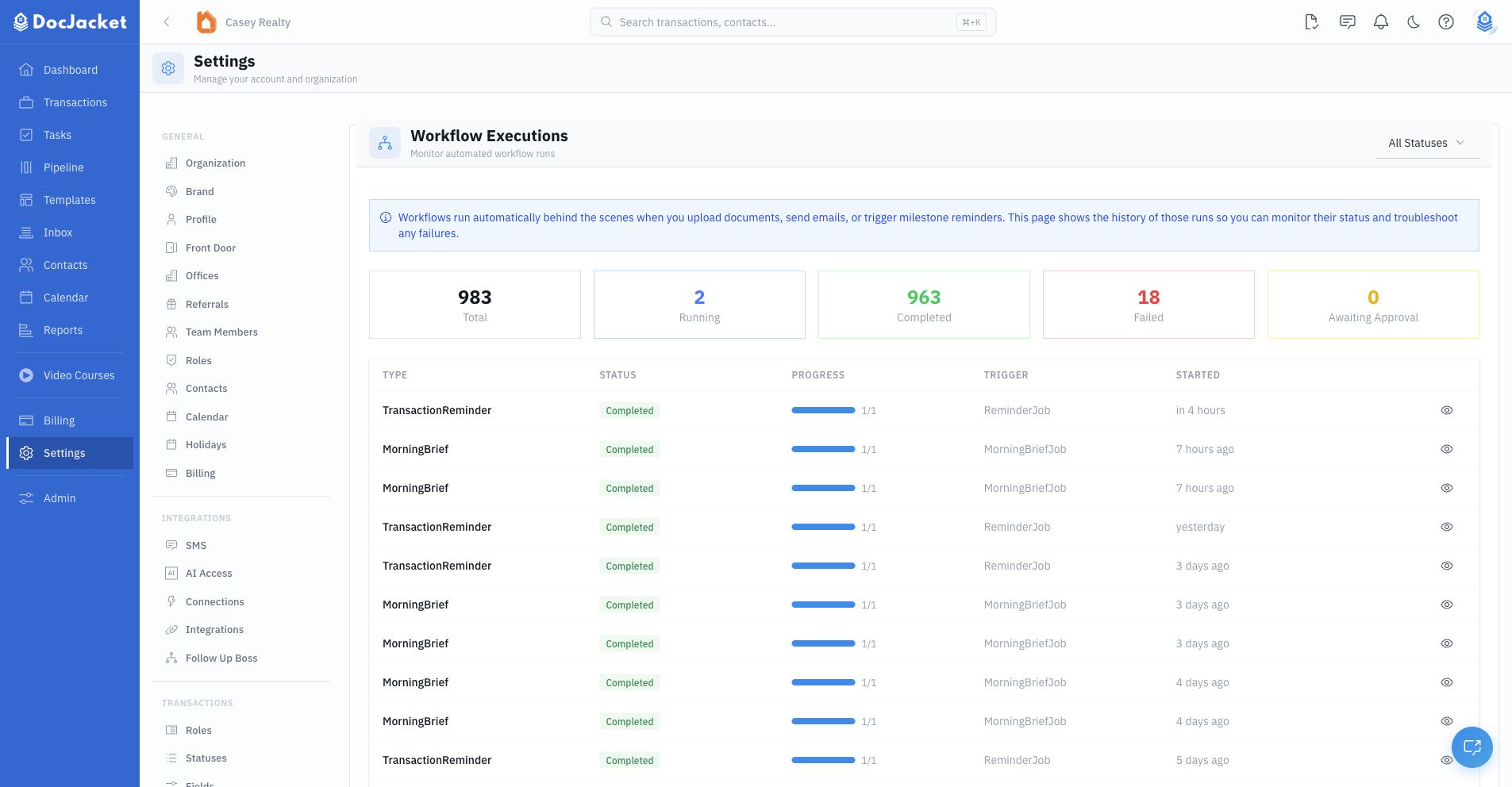Sort by the STARTED column header
1512x787 pixels.
click(1198, 374)
